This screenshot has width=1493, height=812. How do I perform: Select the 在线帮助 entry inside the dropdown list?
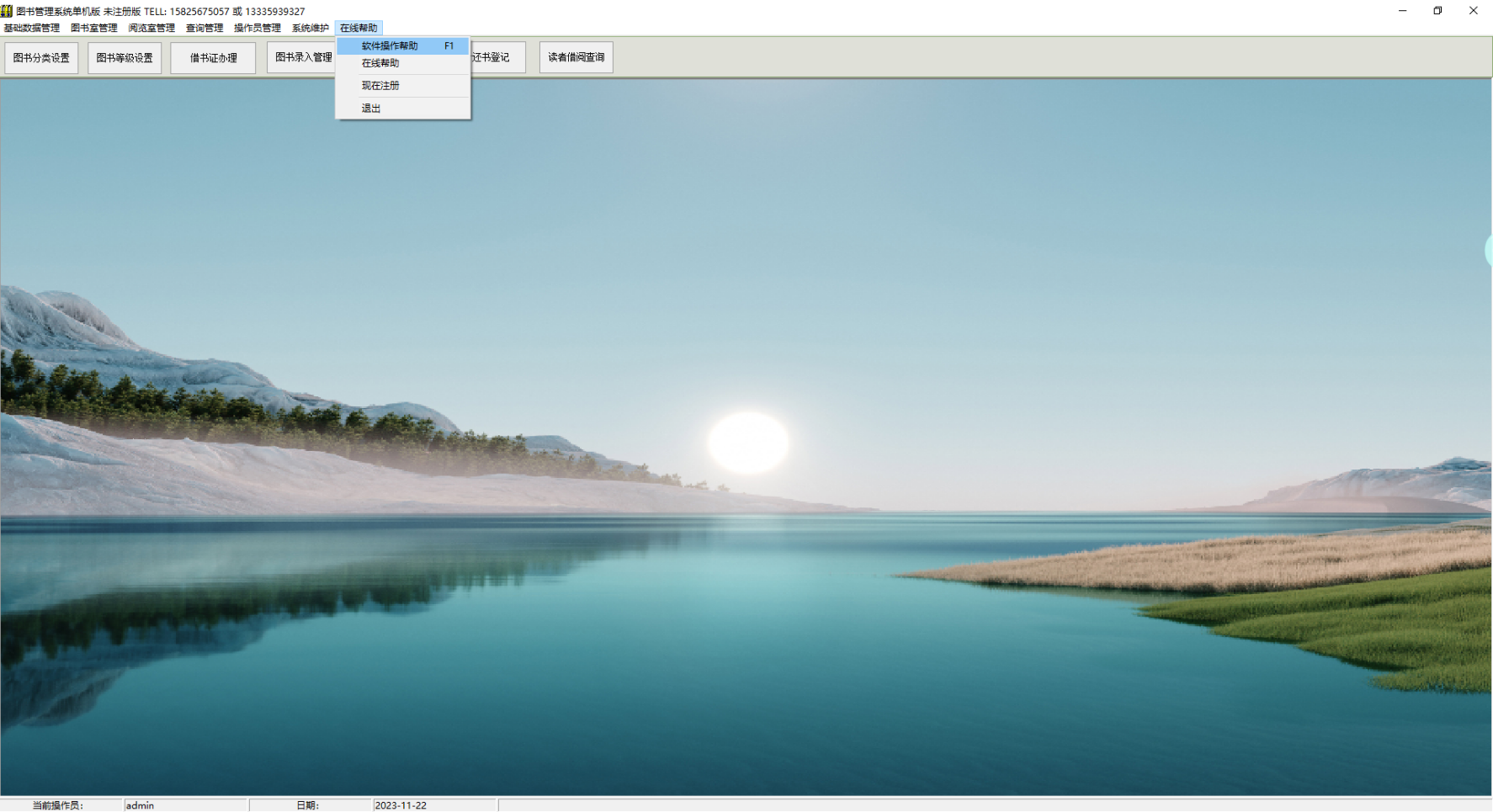402,63
